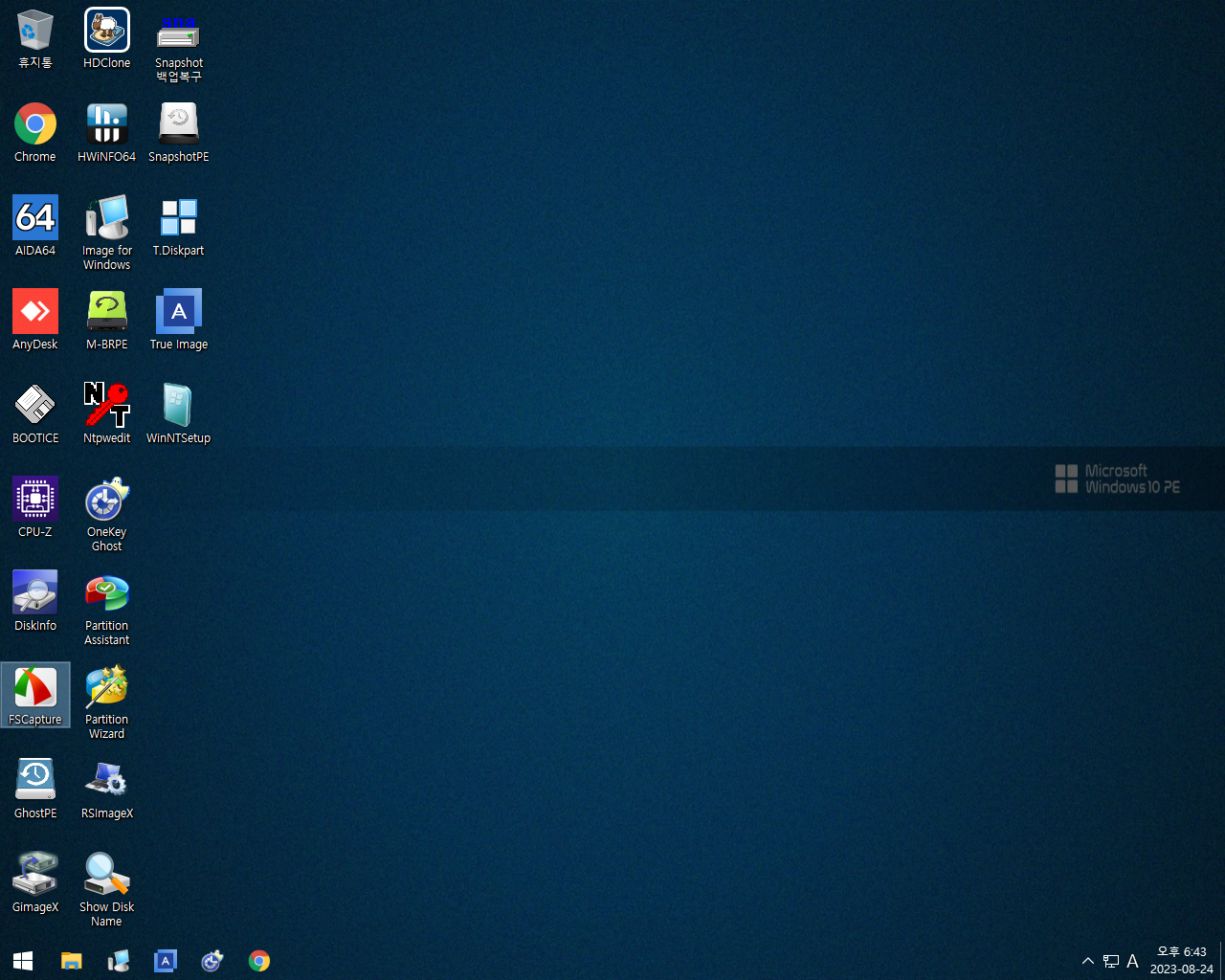The width and height of the screenshot is (1225, 980).
Task: Launch HDClone from the desktop
Action: point(107,39)
